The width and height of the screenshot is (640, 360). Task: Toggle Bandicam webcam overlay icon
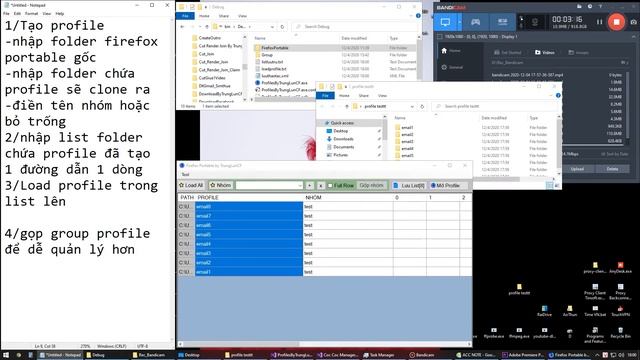[534, 22]
